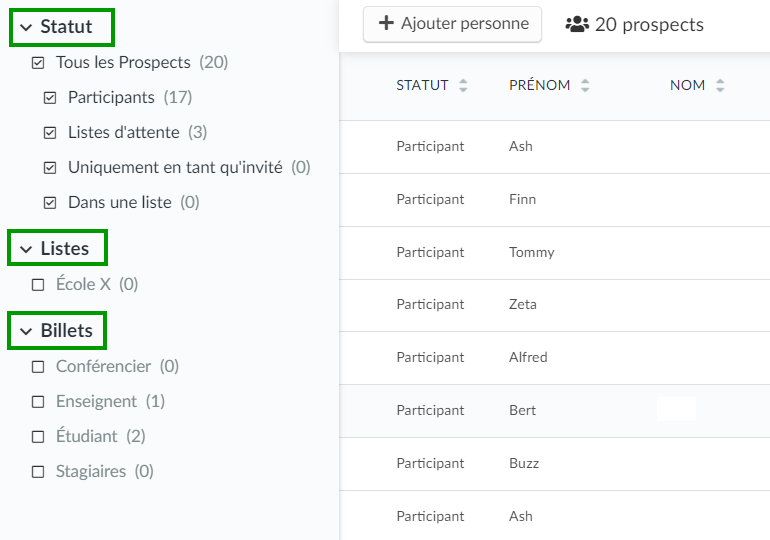Viewport: 770px width, 540px height.
Task: Enable the Enseignent ticket filter
Action: pyautogui.click(x=38, y=402)
